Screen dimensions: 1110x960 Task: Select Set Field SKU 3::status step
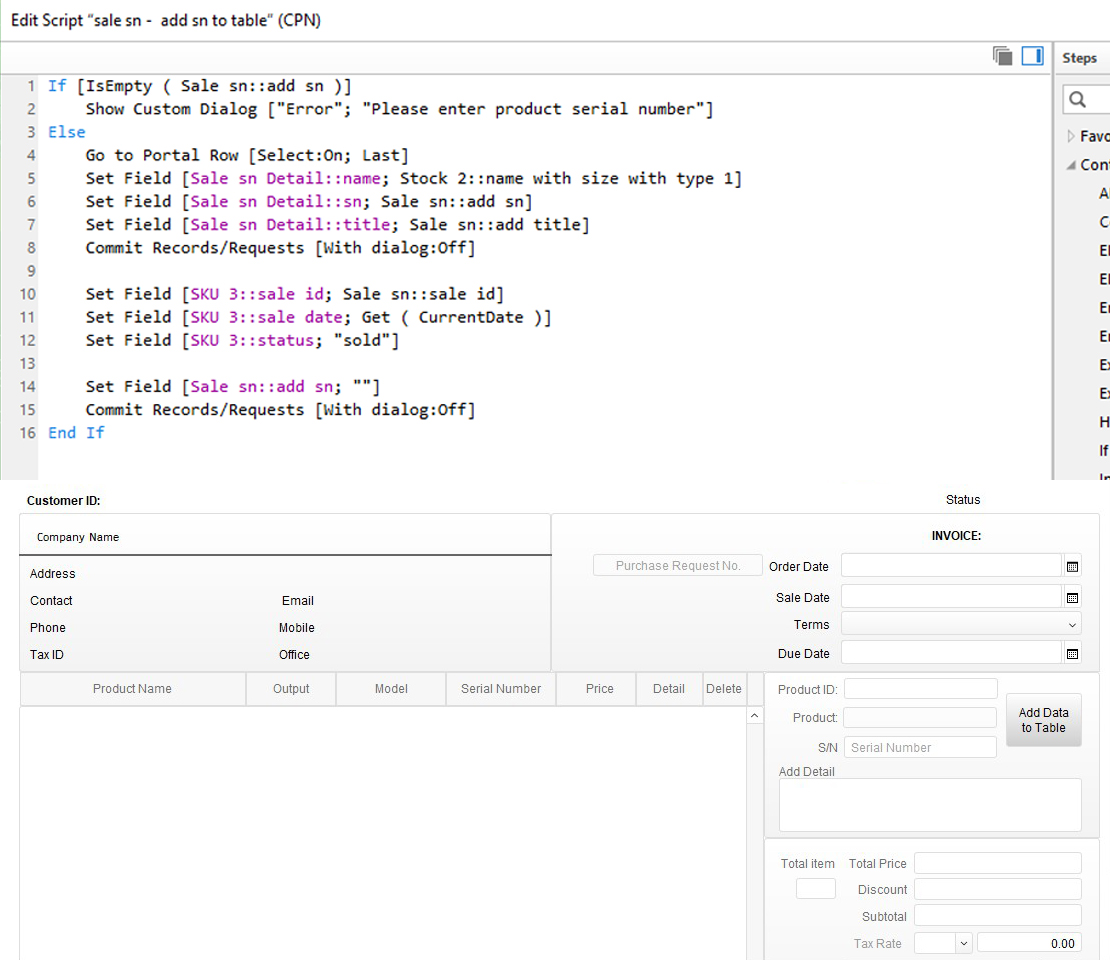point(242,341)
